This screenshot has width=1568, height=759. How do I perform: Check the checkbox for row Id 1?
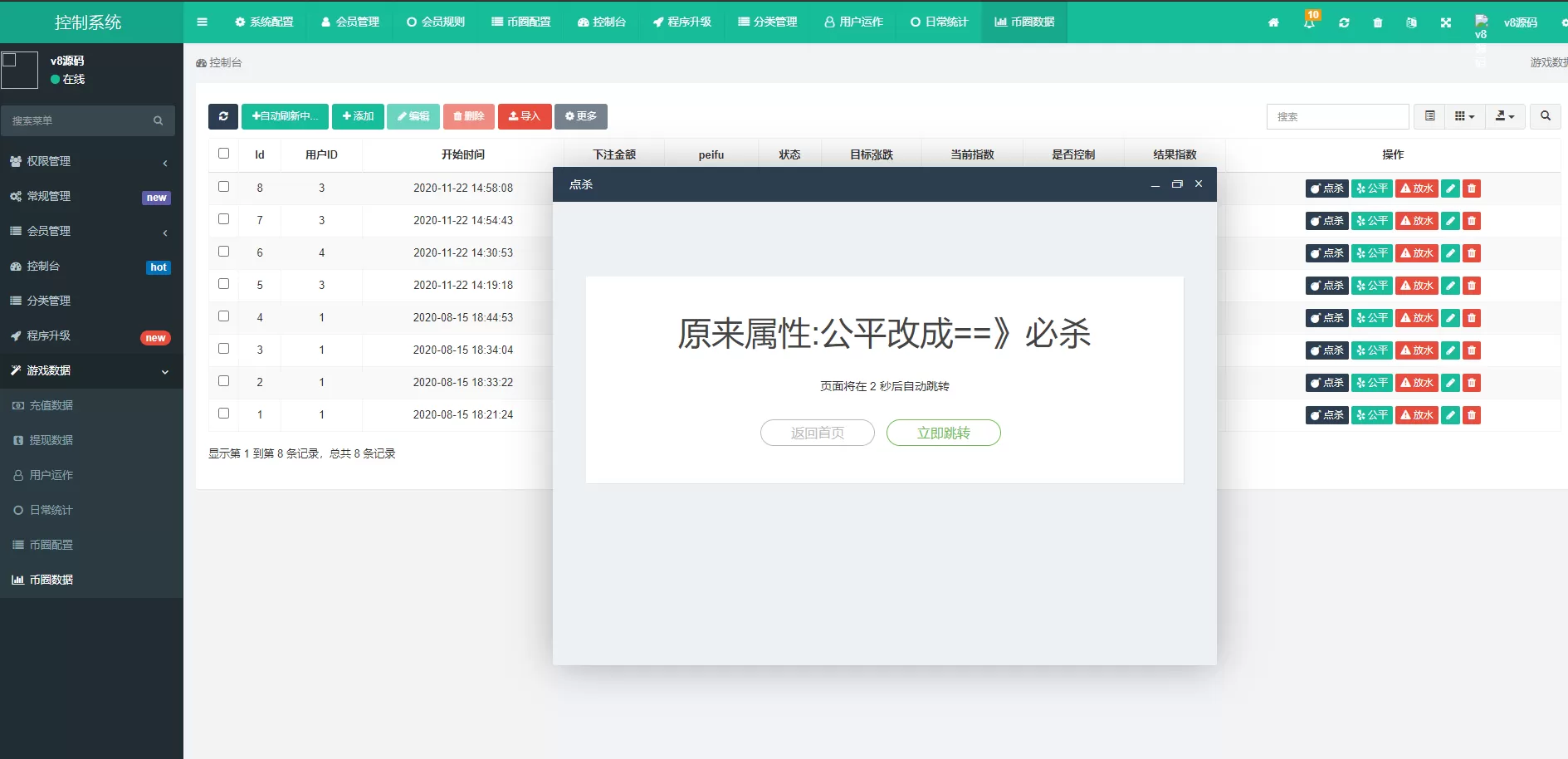[x=223, y=413]
